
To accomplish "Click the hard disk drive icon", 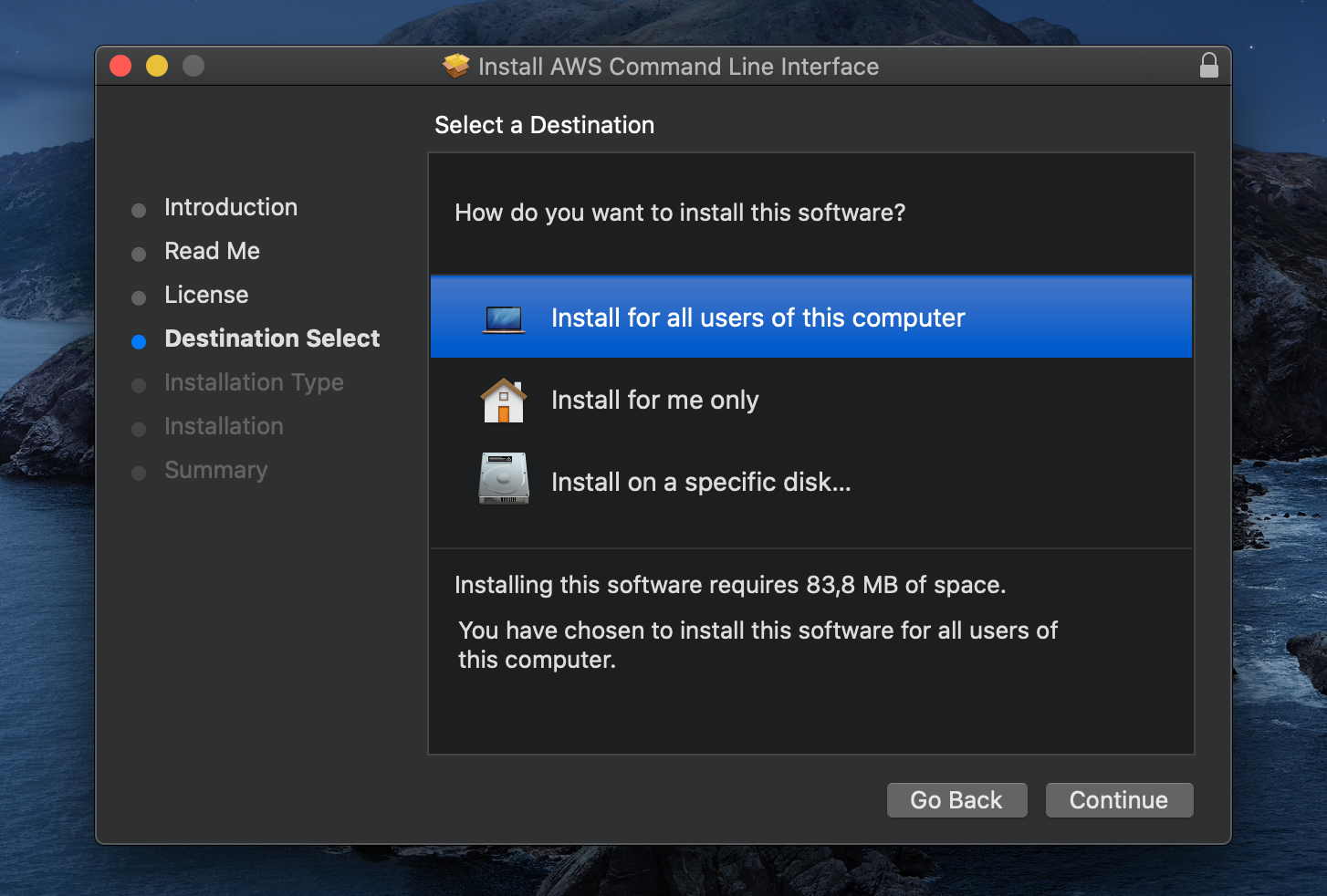I will pyautogui.click(x=504, y=478).
